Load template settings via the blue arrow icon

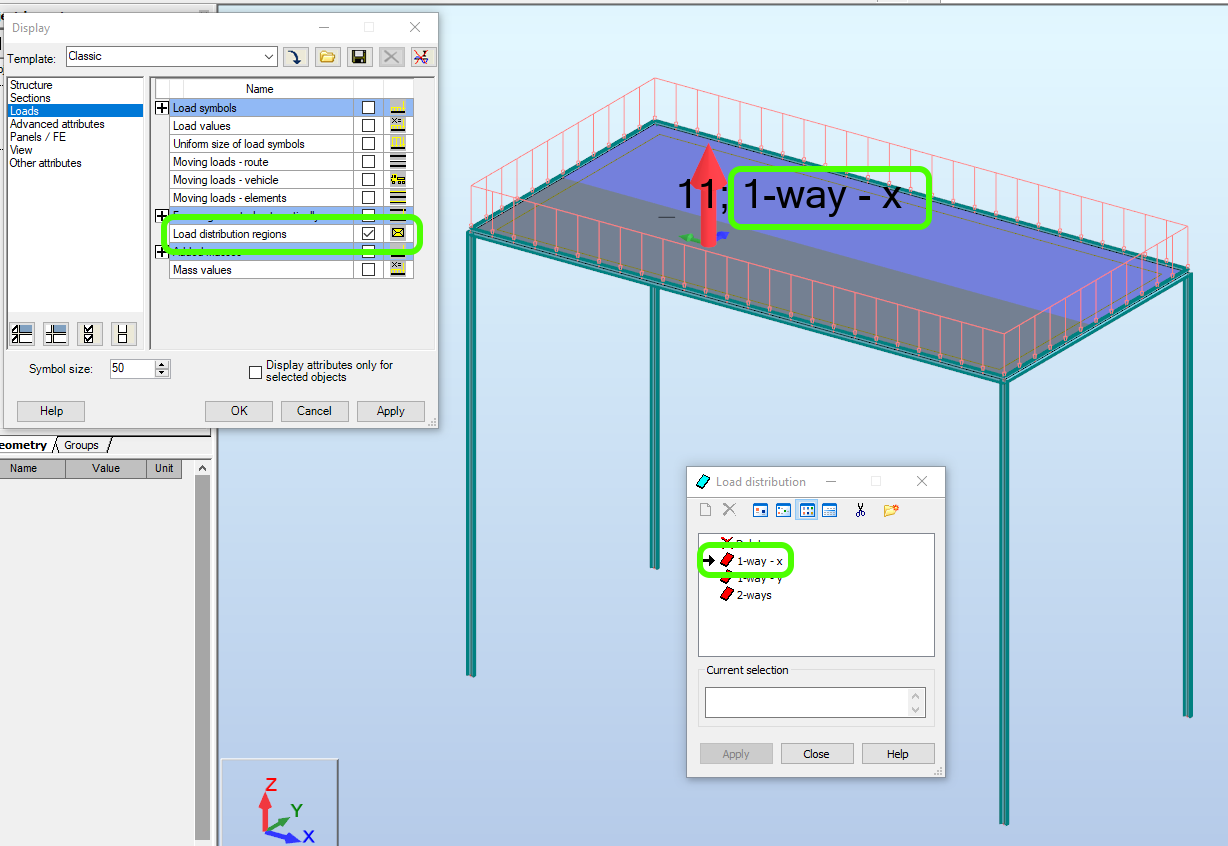point(296,57)
